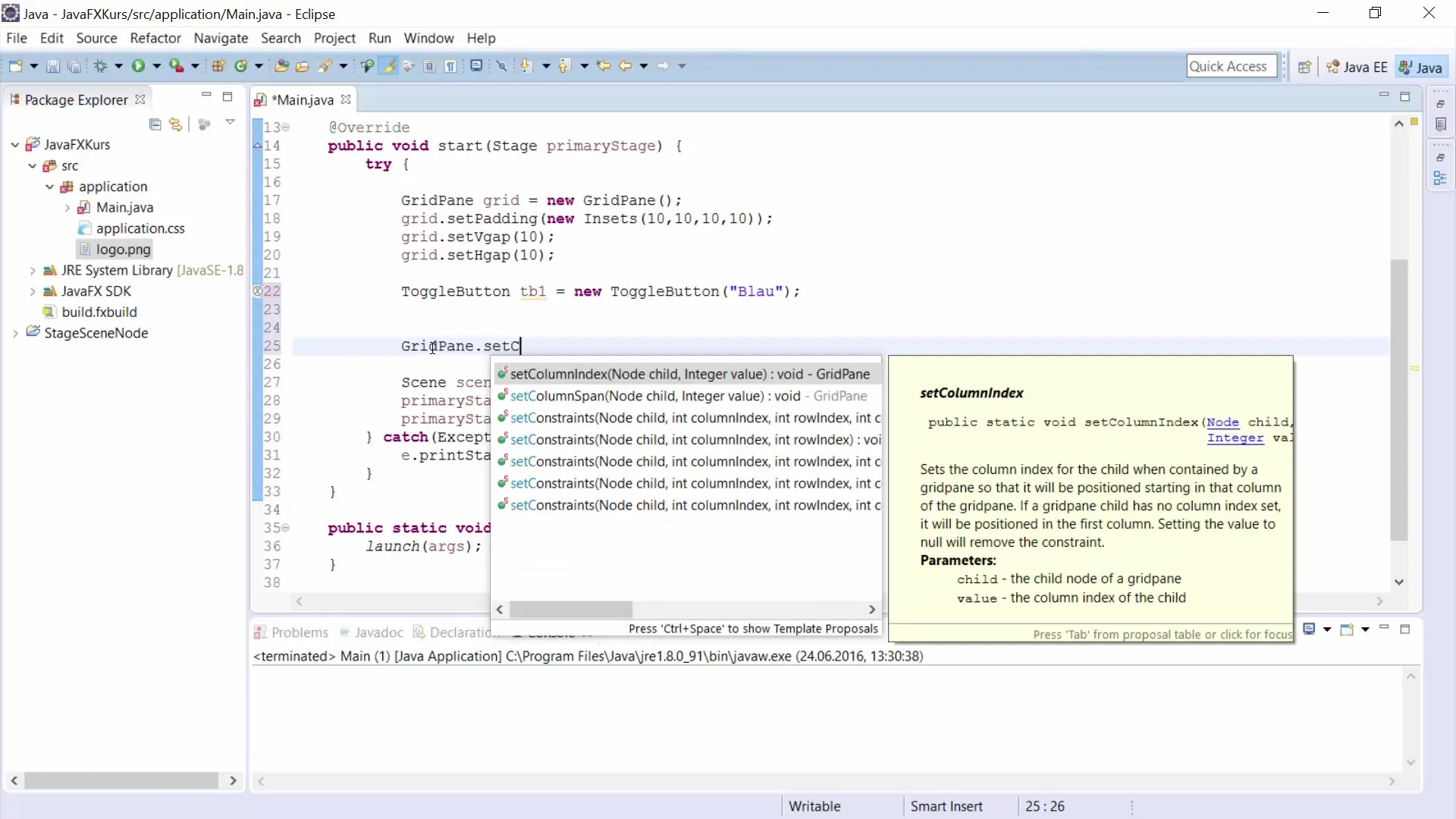
Task: Open the Refactor menu
Action: click(x=155, y=38)
